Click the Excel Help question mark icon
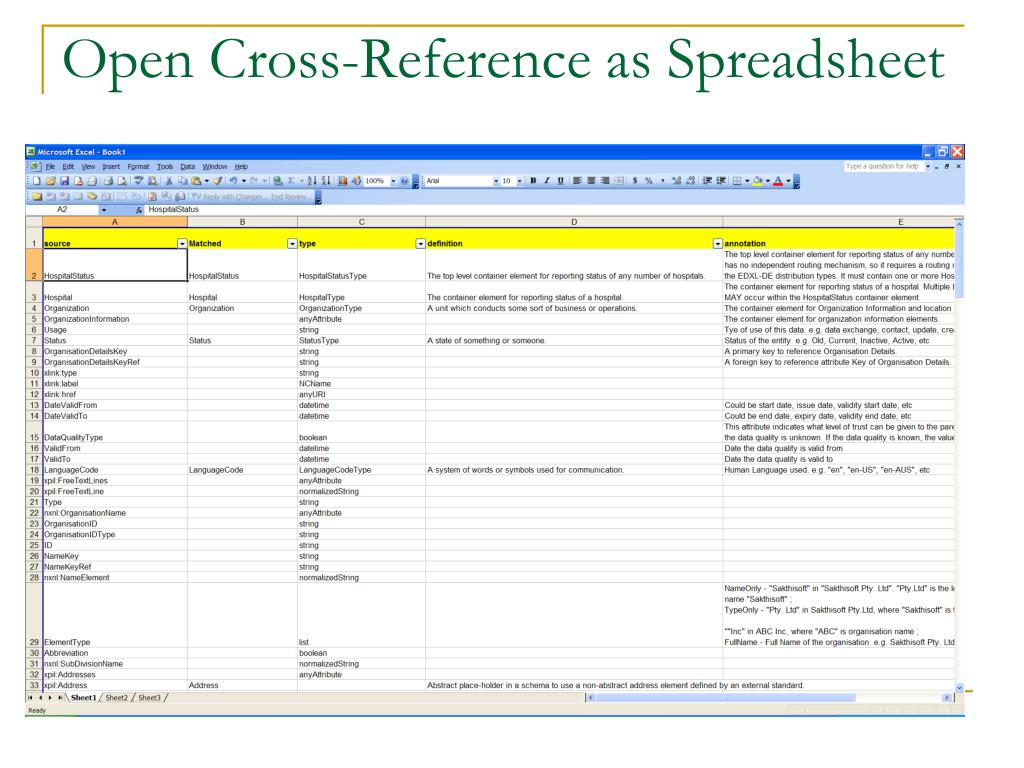The image size is (1024, 768). click(404, 181)
